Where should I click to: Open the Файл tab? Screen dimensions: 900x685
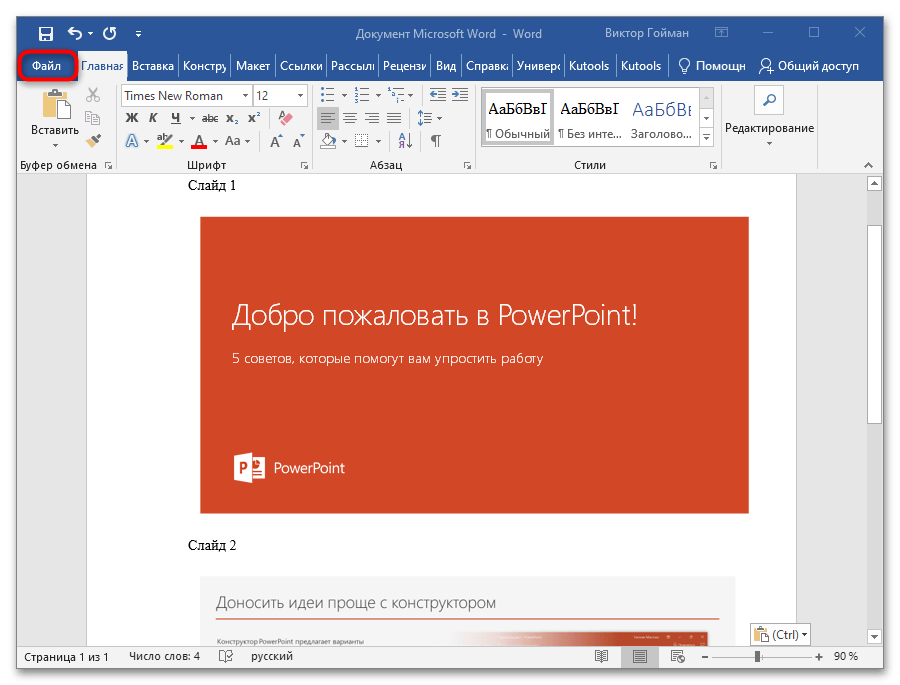coord(47,66)
